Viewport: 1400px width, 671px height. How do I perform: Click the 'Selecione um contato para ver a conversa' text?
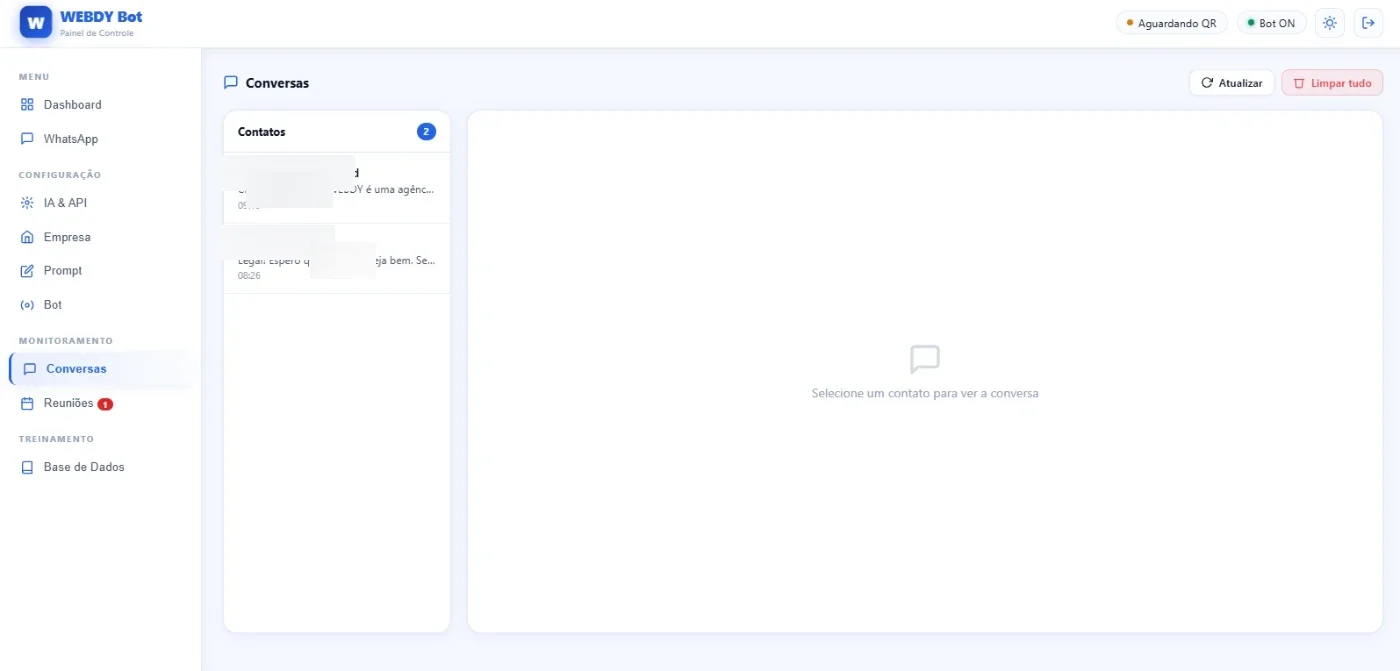(925, 394)
